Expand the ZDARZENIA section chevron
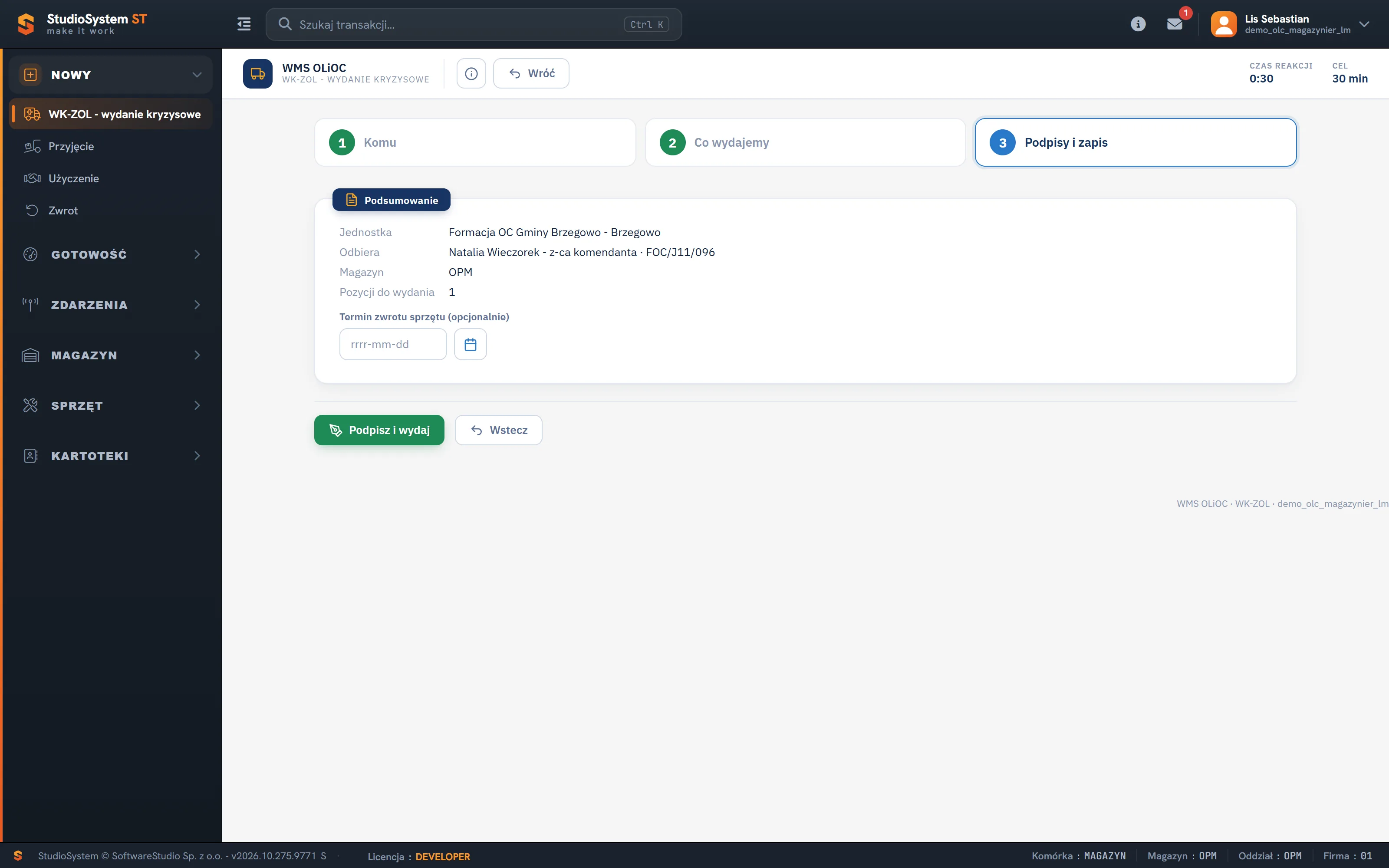Screen dimensions: 1389x868 pos(197,305)
